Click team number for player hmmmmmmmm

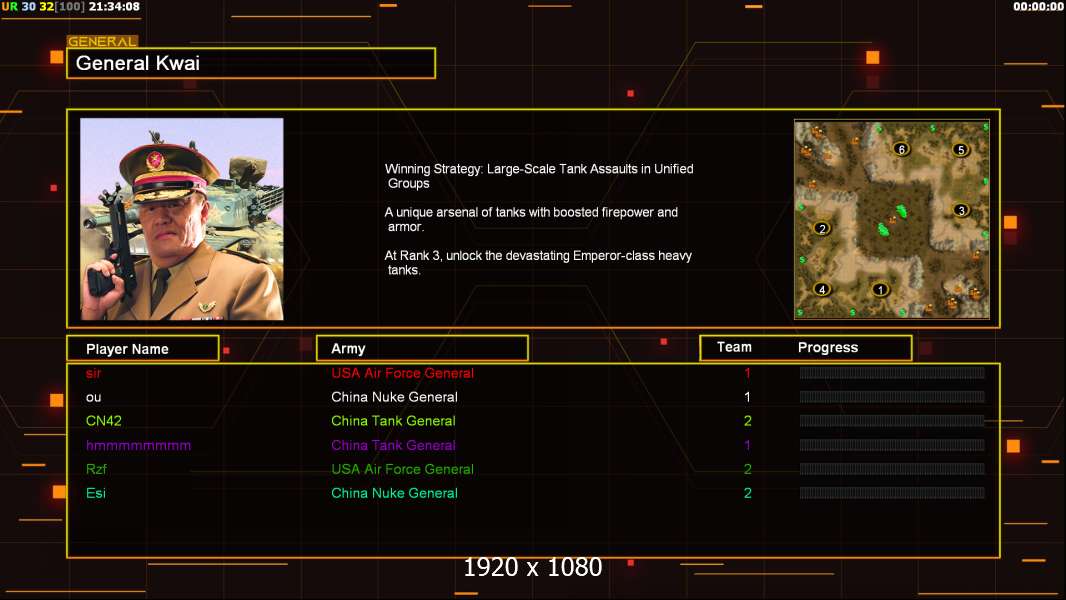(747, 445)
